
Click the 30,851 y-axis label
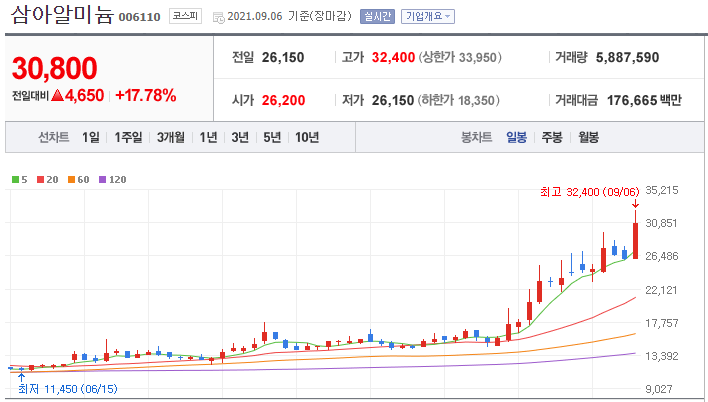pos(662,223)
